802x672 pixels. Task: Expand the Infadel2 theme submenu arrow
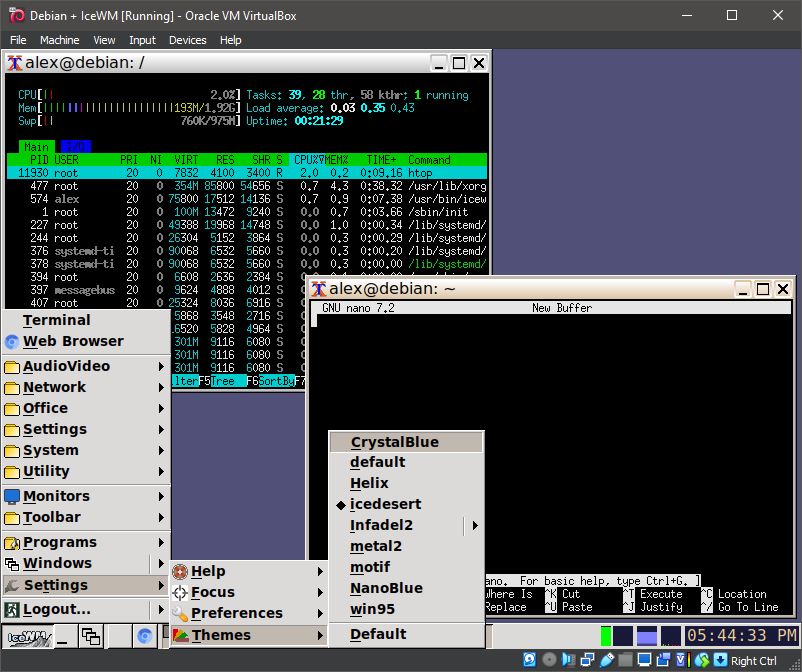click(x=475, y=525)
